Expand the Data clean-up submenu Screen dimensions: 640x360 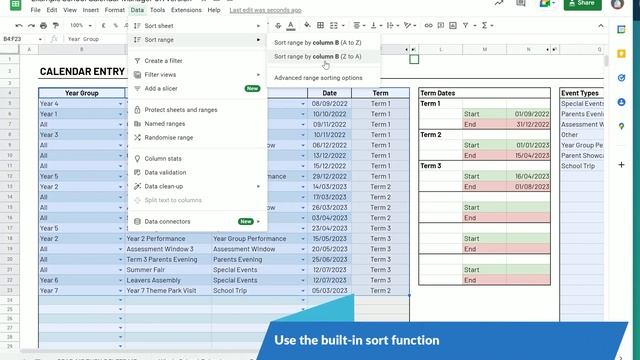[198, 186]
